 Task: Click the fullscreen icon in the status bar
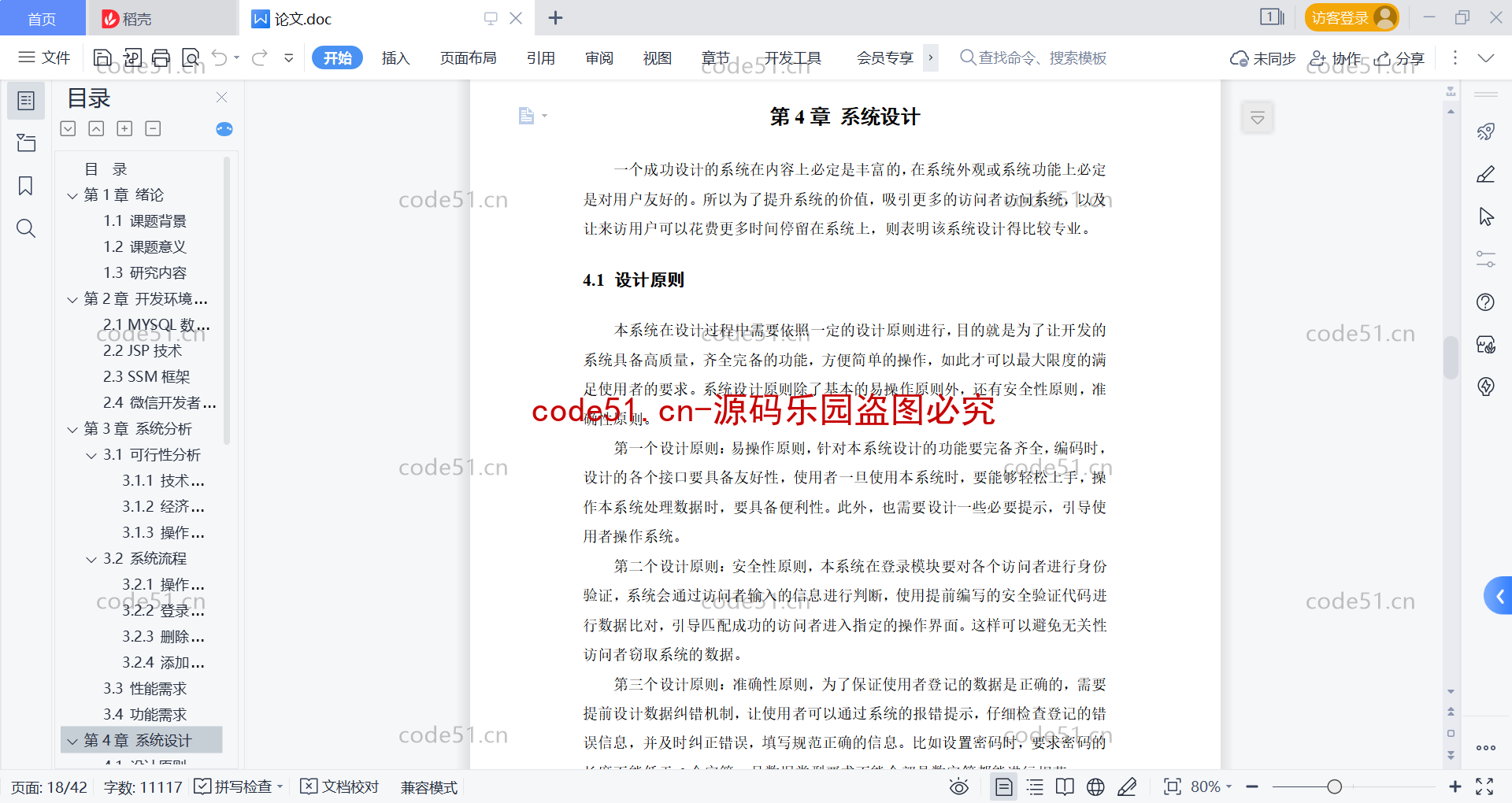1484,786
